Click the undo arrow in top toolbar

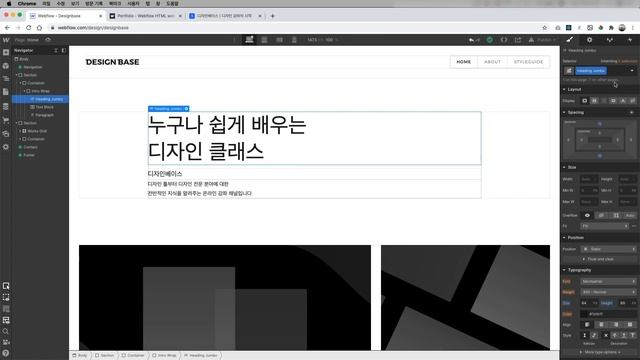(x=472, y=40)
